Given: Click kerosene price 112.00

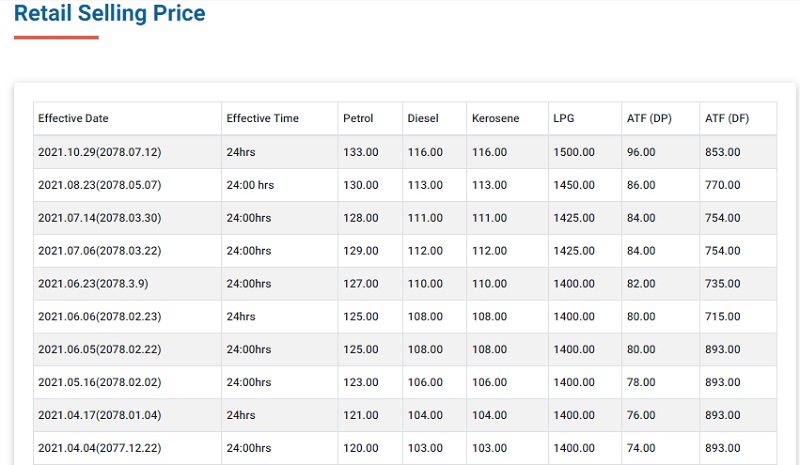Looking at the screenshot, I should point(489,251).
